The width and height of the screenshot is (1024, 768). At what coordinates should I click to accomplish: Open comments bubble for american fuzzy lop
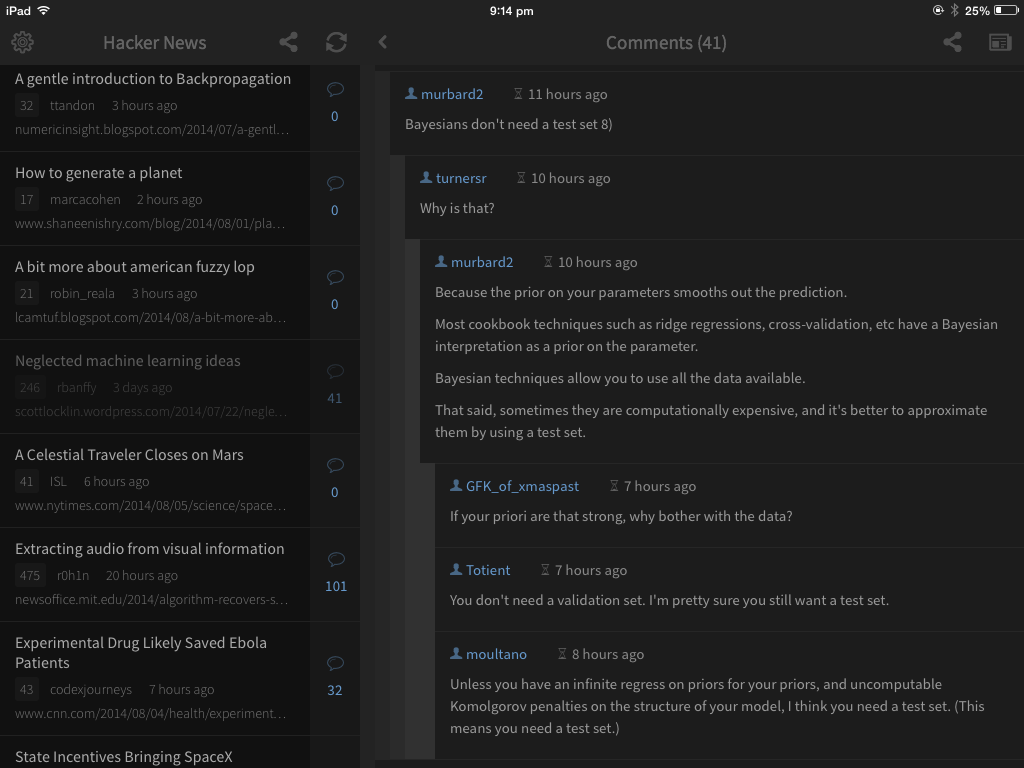click(x=335, y=278)
